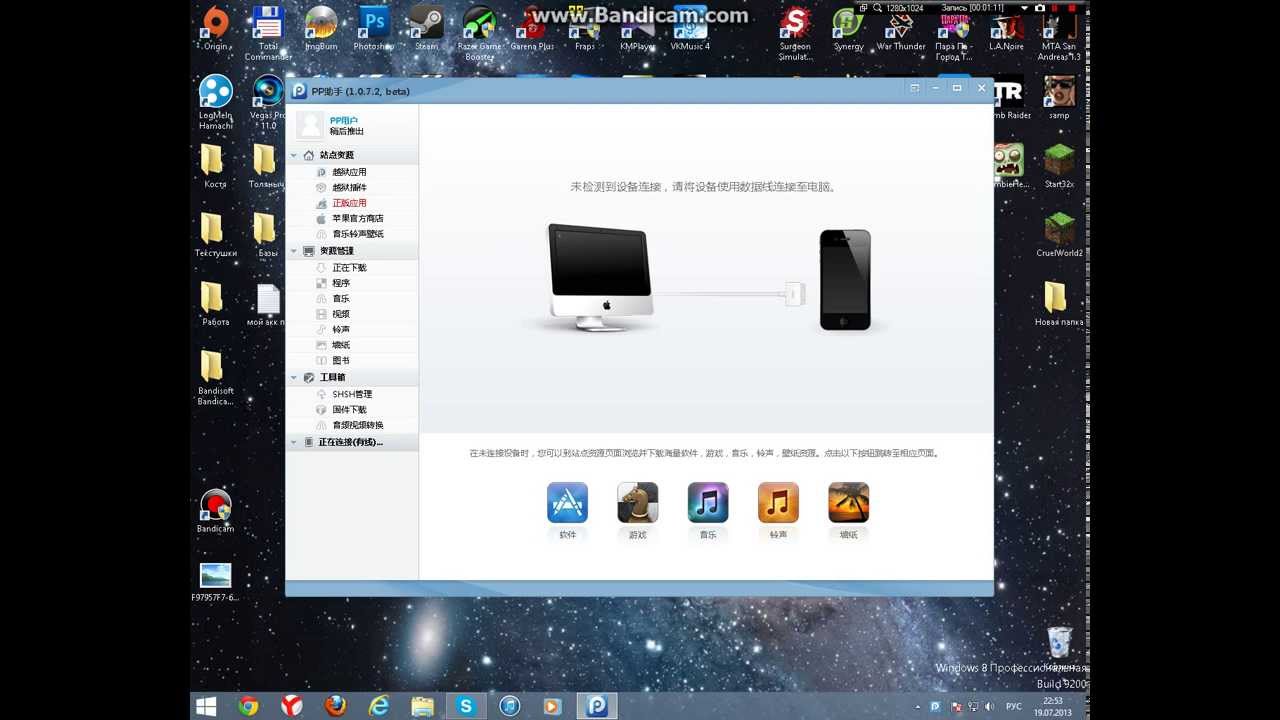1280x720 pixels.
Task: Select 程序 under resource management
Action: pos(341,283)
